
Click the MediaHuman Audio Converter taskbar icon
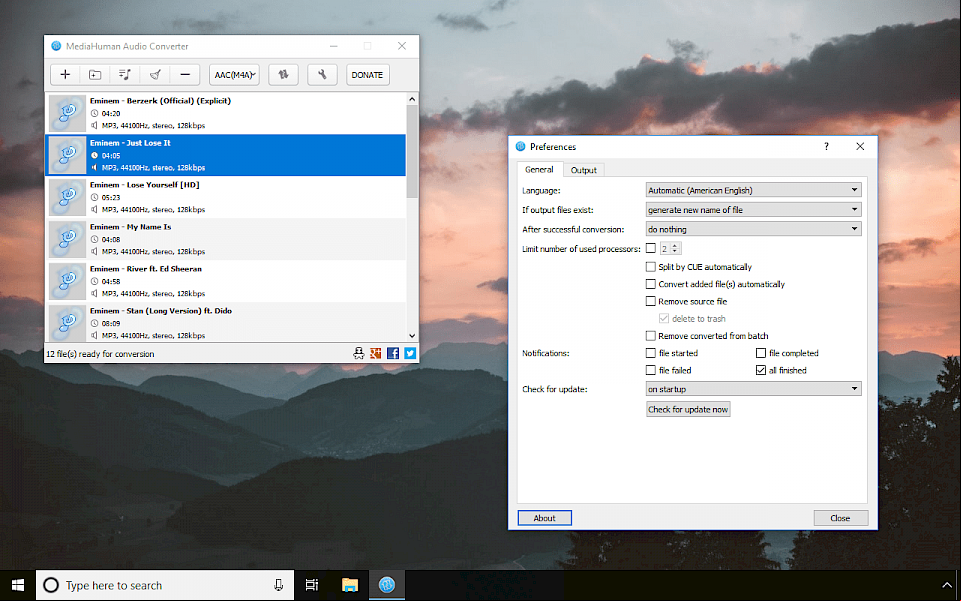tap(387, 585)
